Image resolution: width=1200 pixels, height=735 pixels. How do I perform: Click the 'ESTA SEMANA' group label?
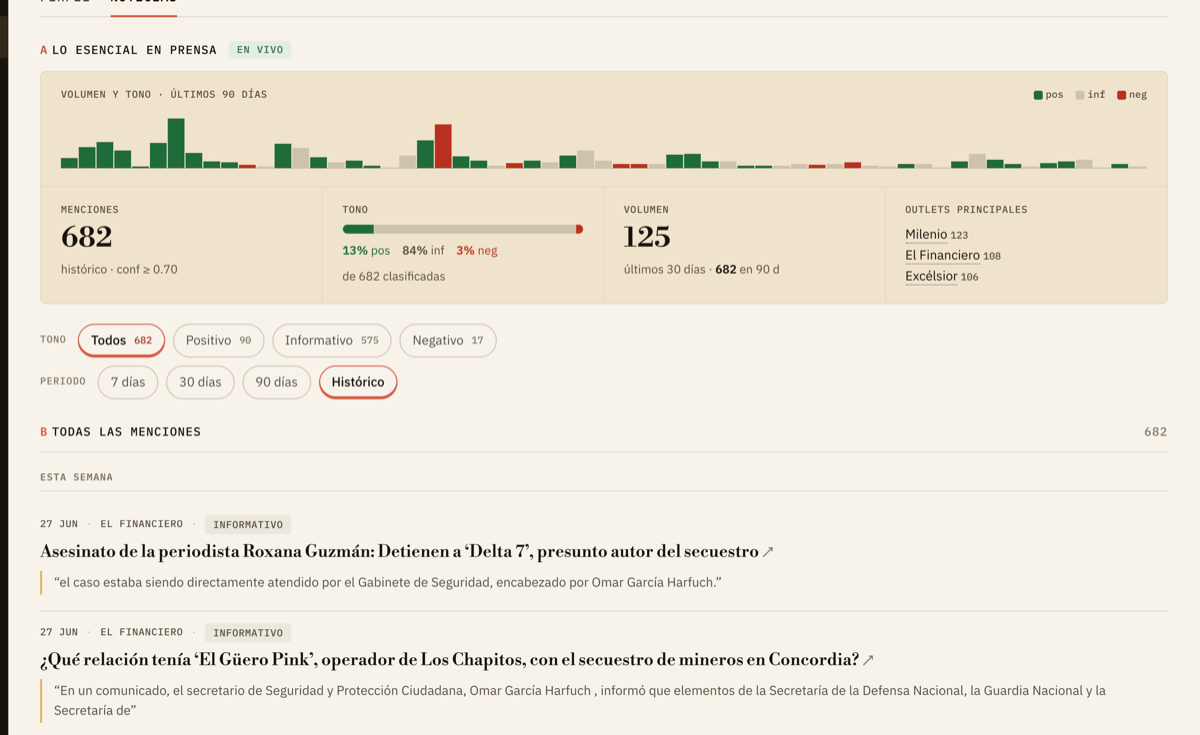[76, 477]
